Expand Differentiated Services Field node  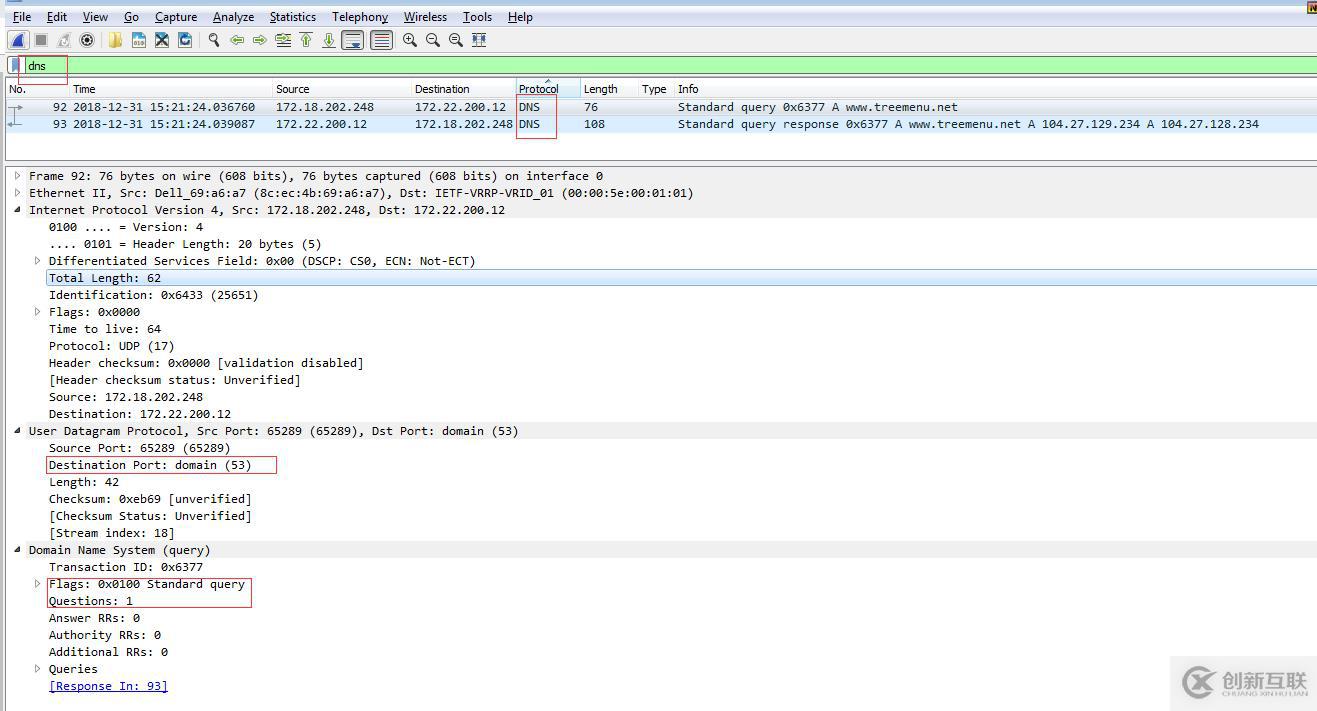38,261
